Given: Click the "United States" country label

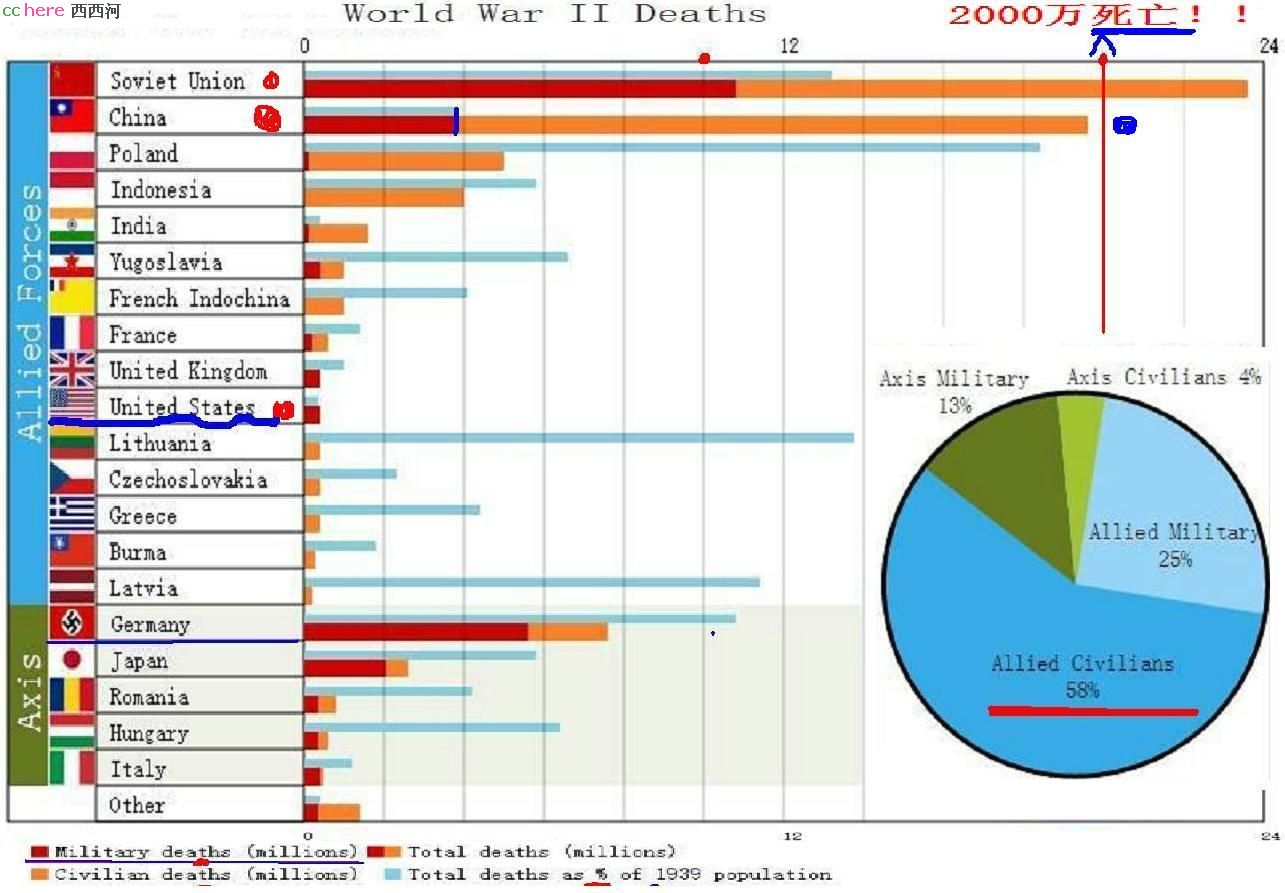Looking at the screenshot, I should [x=182, y=407].
